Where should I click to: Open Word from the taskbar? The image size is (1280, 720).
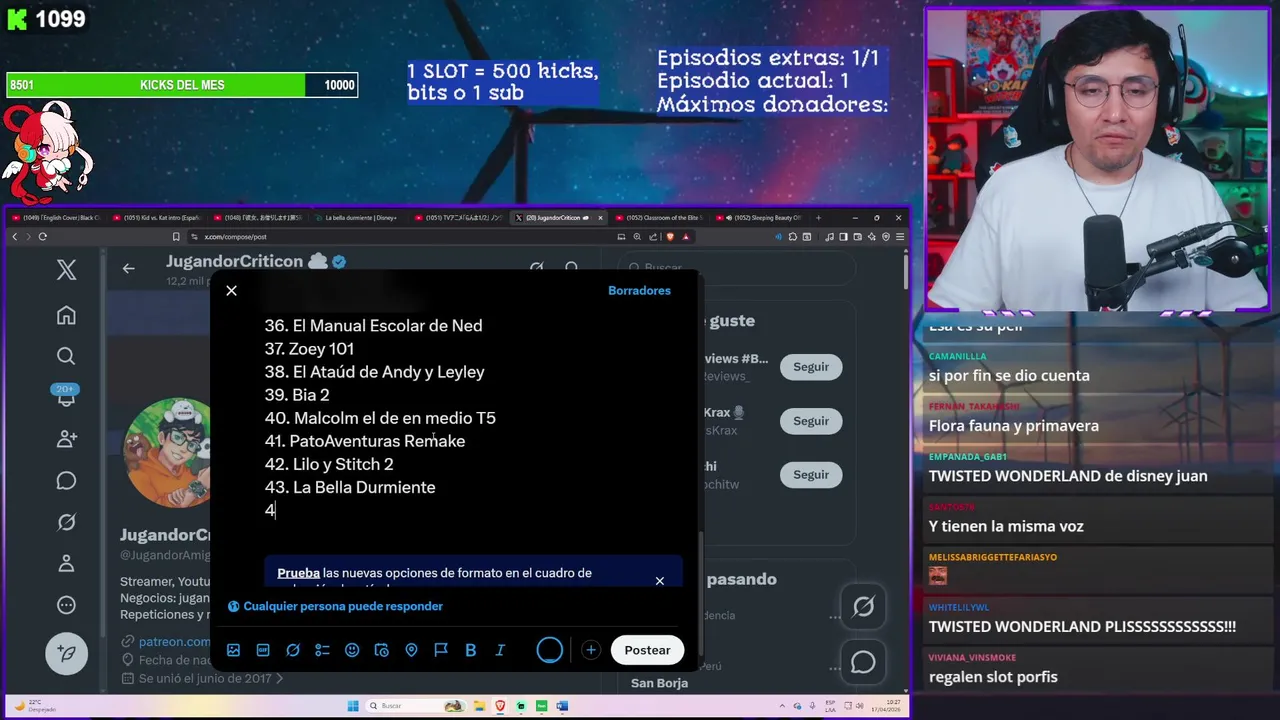tap(562, 706)
